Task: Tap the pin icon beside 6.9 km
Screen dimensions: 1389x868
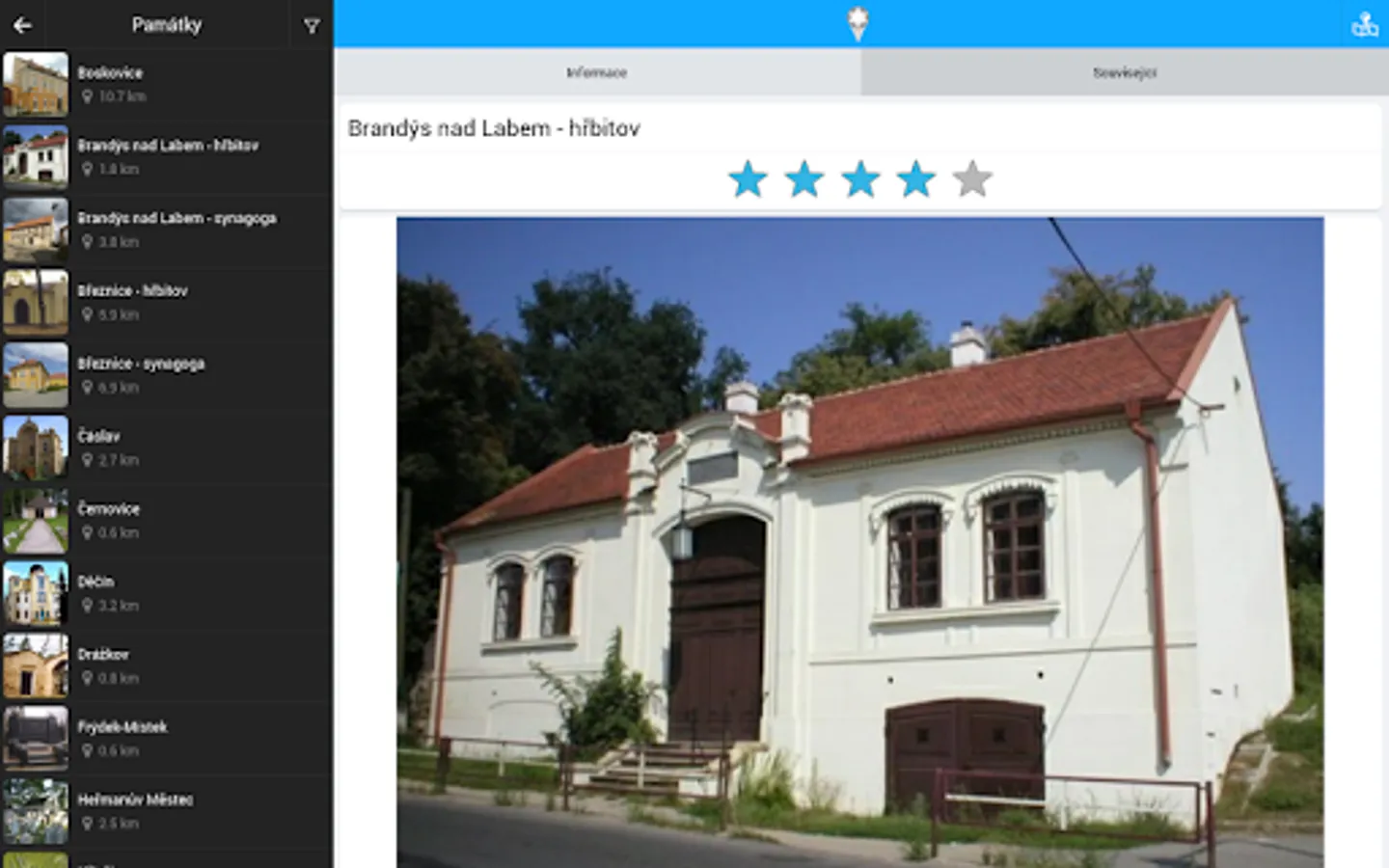Action: (x=87, y=387)
